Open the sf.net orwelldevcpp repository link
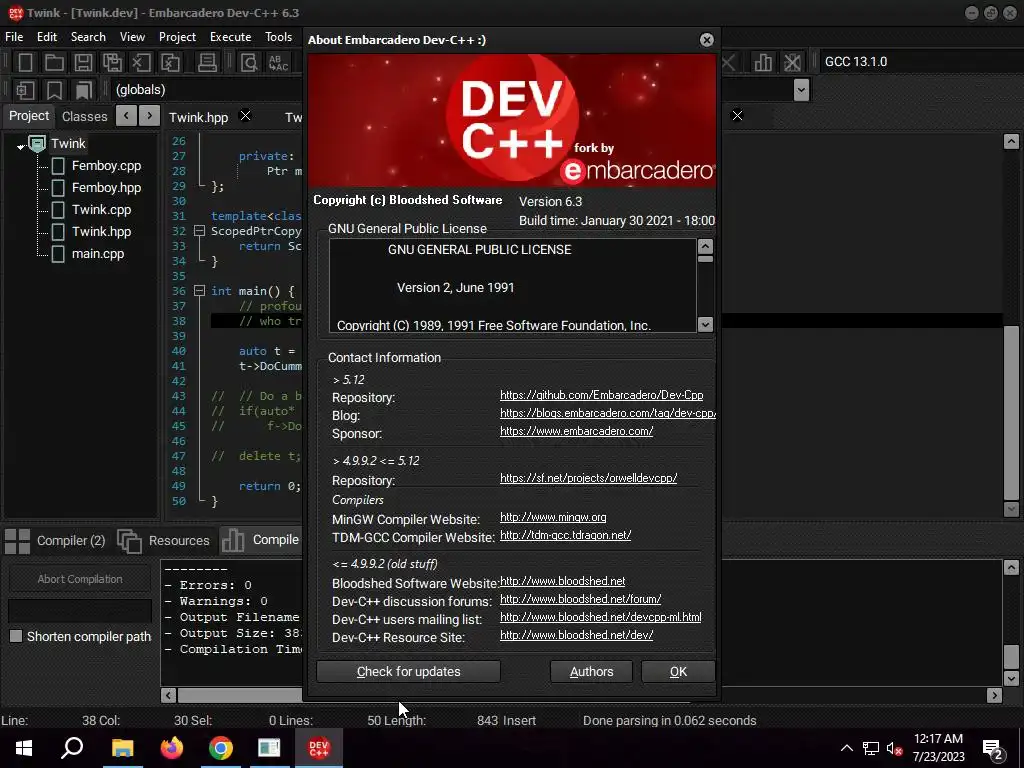Screen dimensions: 1024x768 coord(588,478)
